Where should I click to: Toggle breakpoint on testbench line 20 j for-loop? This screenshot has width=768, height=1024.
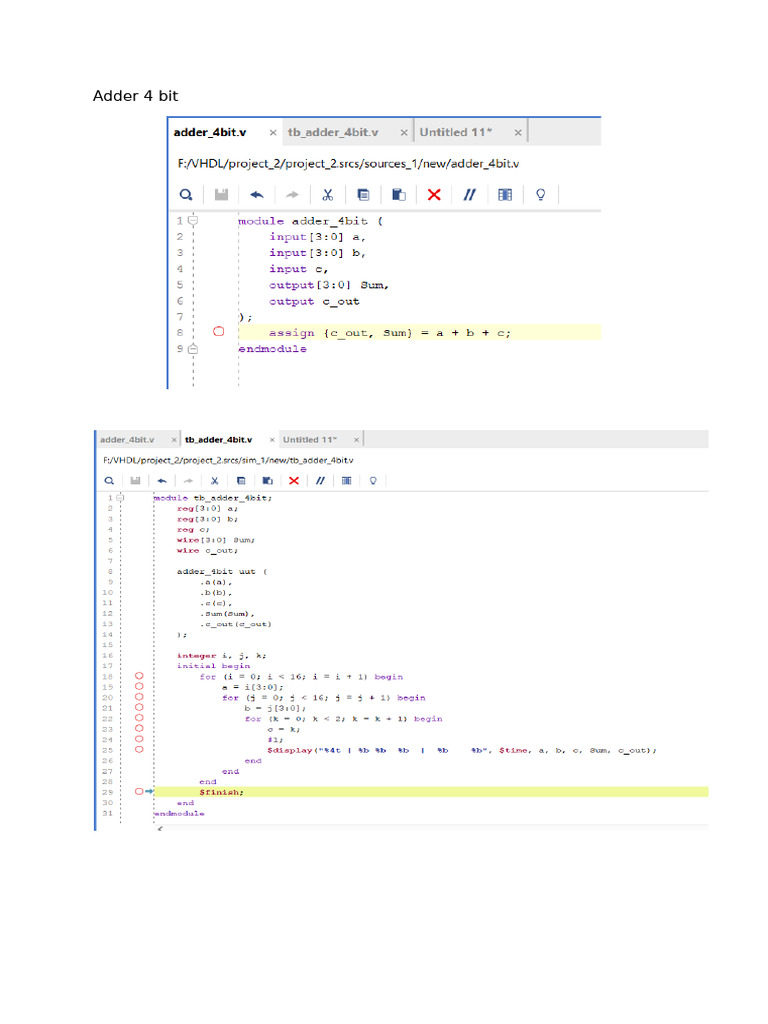pyautogui.click(x=139, y=697)
